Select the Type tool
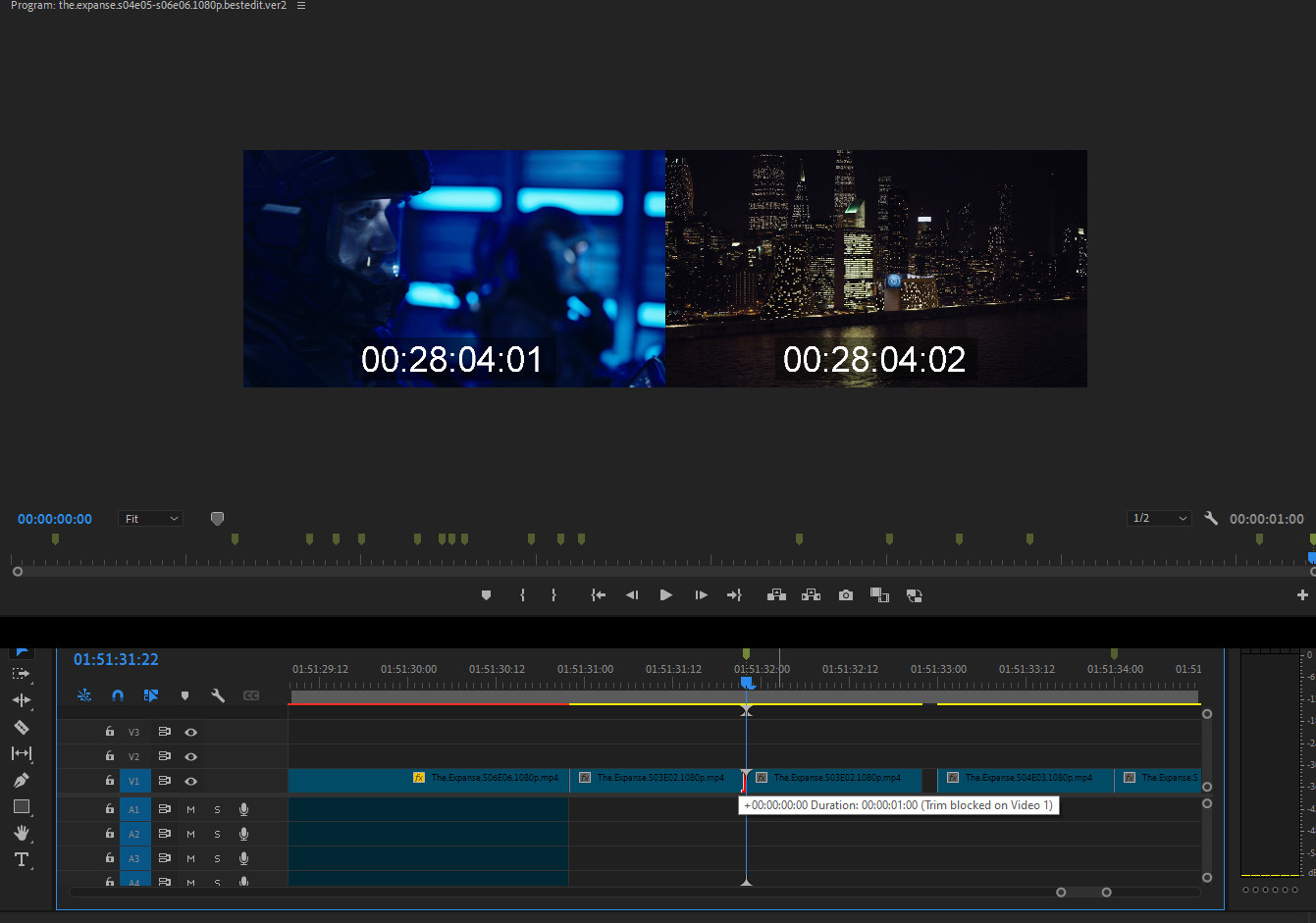 point(21,859)
